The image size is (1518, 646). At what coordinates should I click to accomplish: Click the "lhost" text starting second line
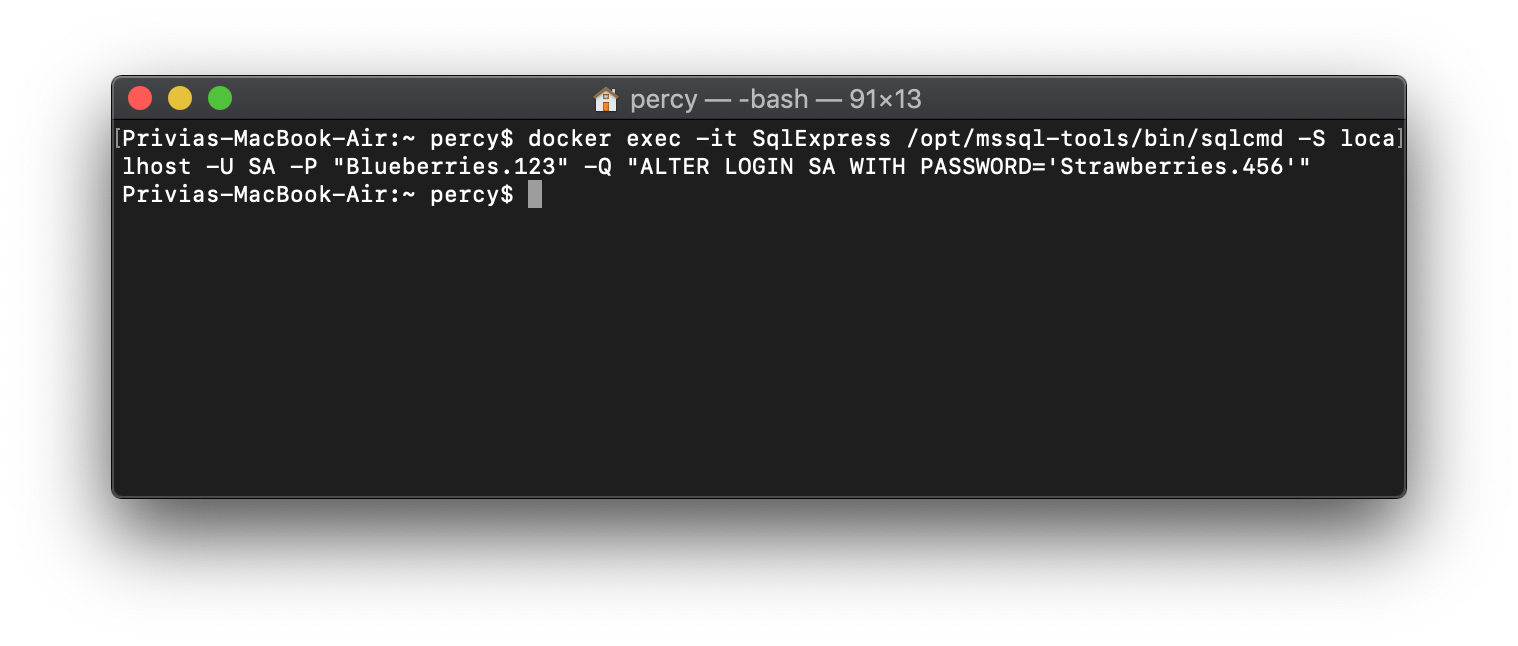[x=156, y=166]
